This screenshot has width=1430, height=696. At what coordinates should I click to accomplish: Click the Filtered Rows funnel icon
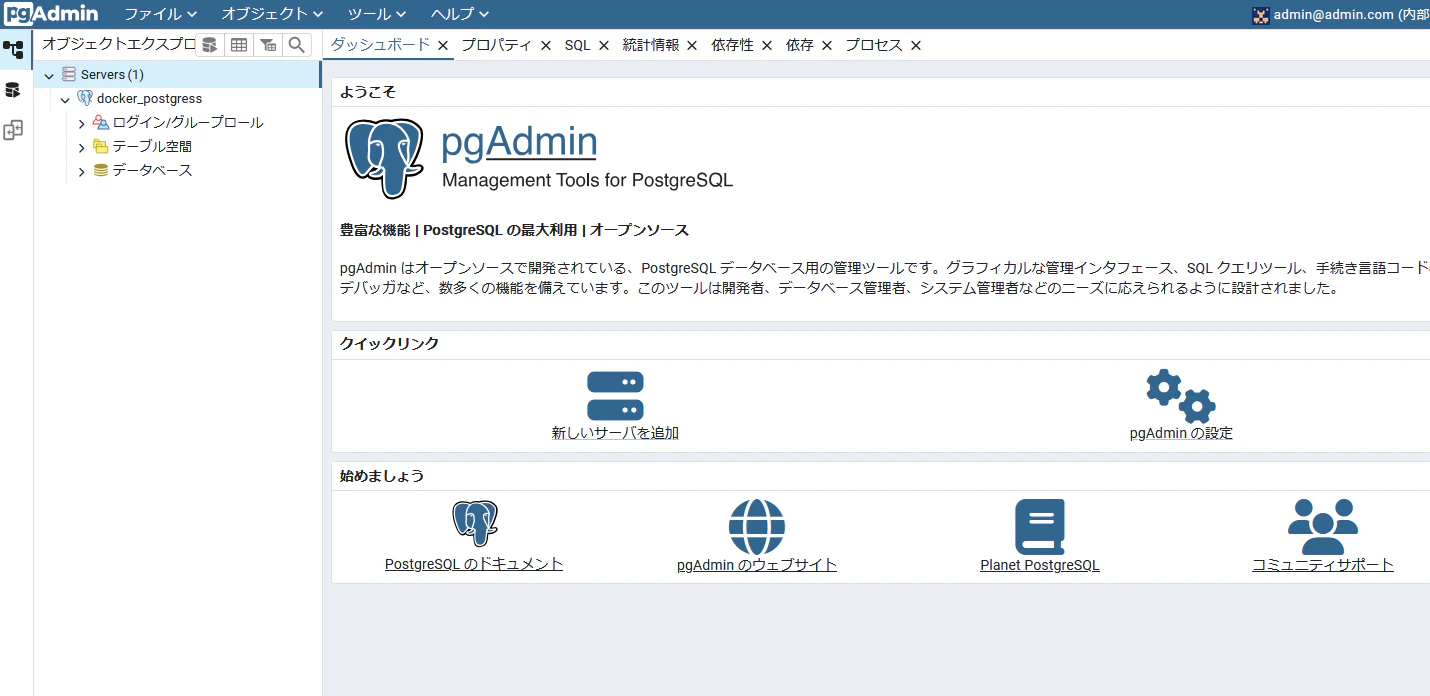click(267, 45)
